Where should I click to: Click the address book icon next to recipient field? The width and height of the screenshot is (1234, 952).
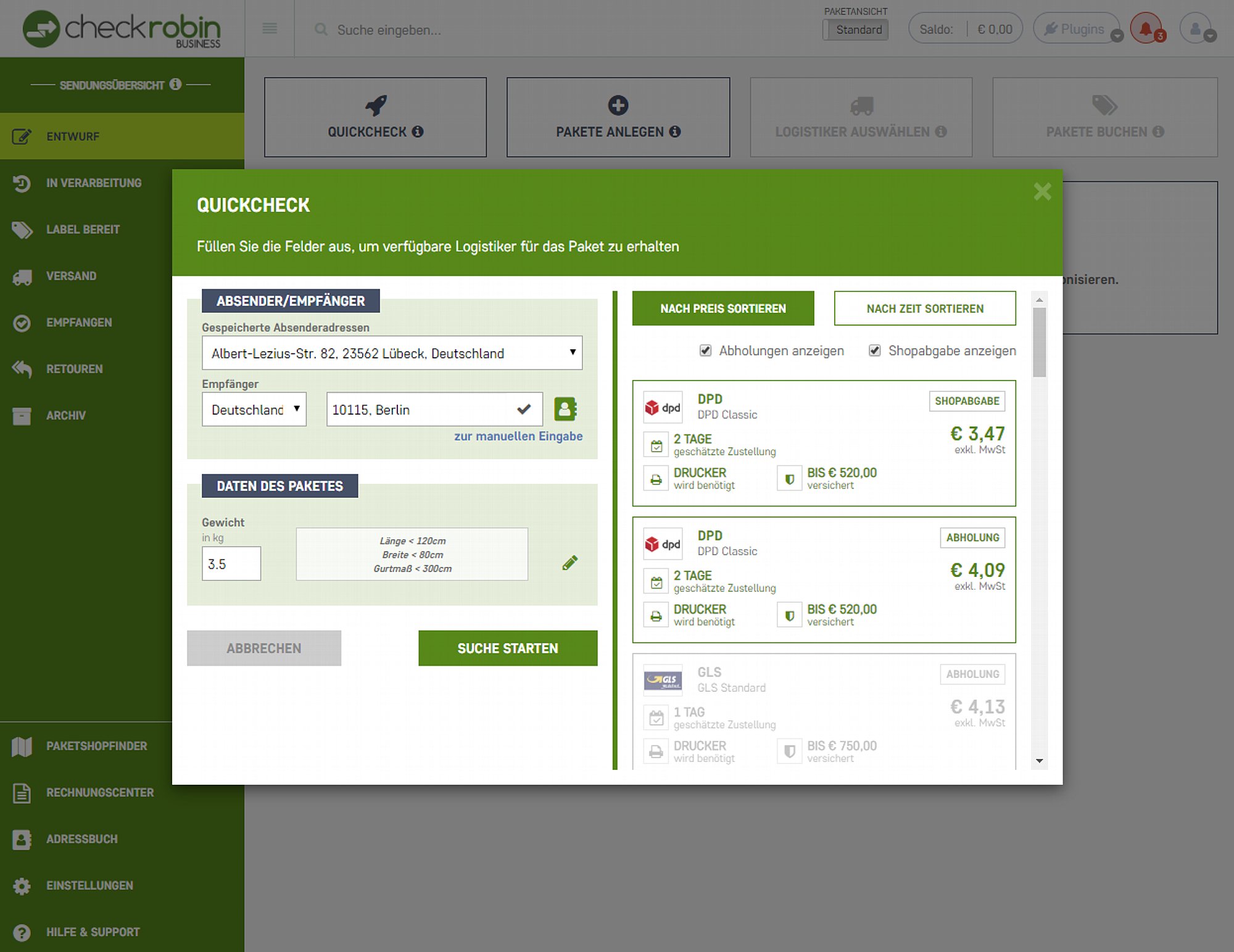[x=565, y=409]
